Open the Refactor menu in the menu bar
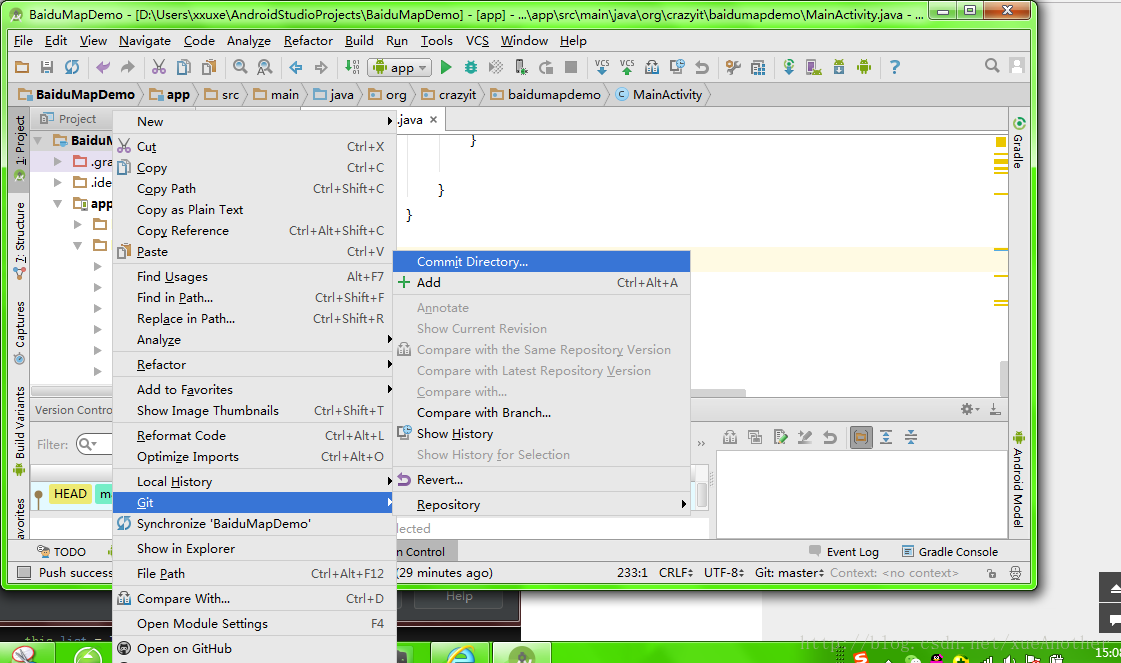 tap(308, 41)
